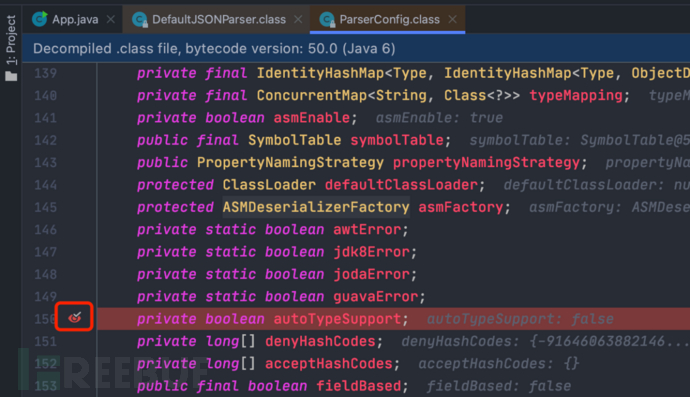The width and height of the screenshot is (690, 397).
Task: Switch to the DefaultJSONParser.class tab
Action: click(x=219, y=19)
